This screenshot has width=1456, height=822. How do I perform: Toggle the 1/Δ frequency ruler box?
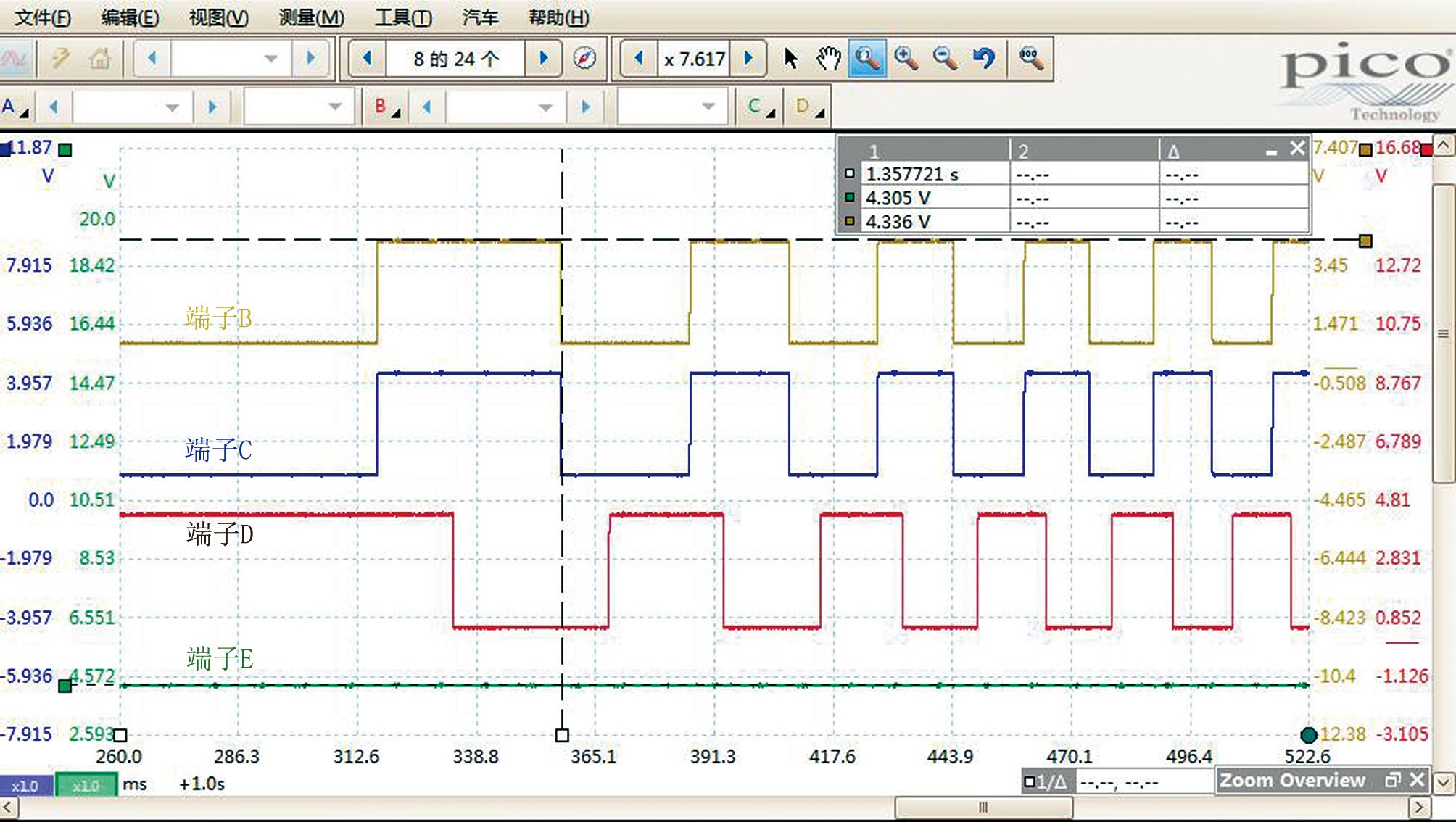pyautogui.click(x=1046, y=782)
